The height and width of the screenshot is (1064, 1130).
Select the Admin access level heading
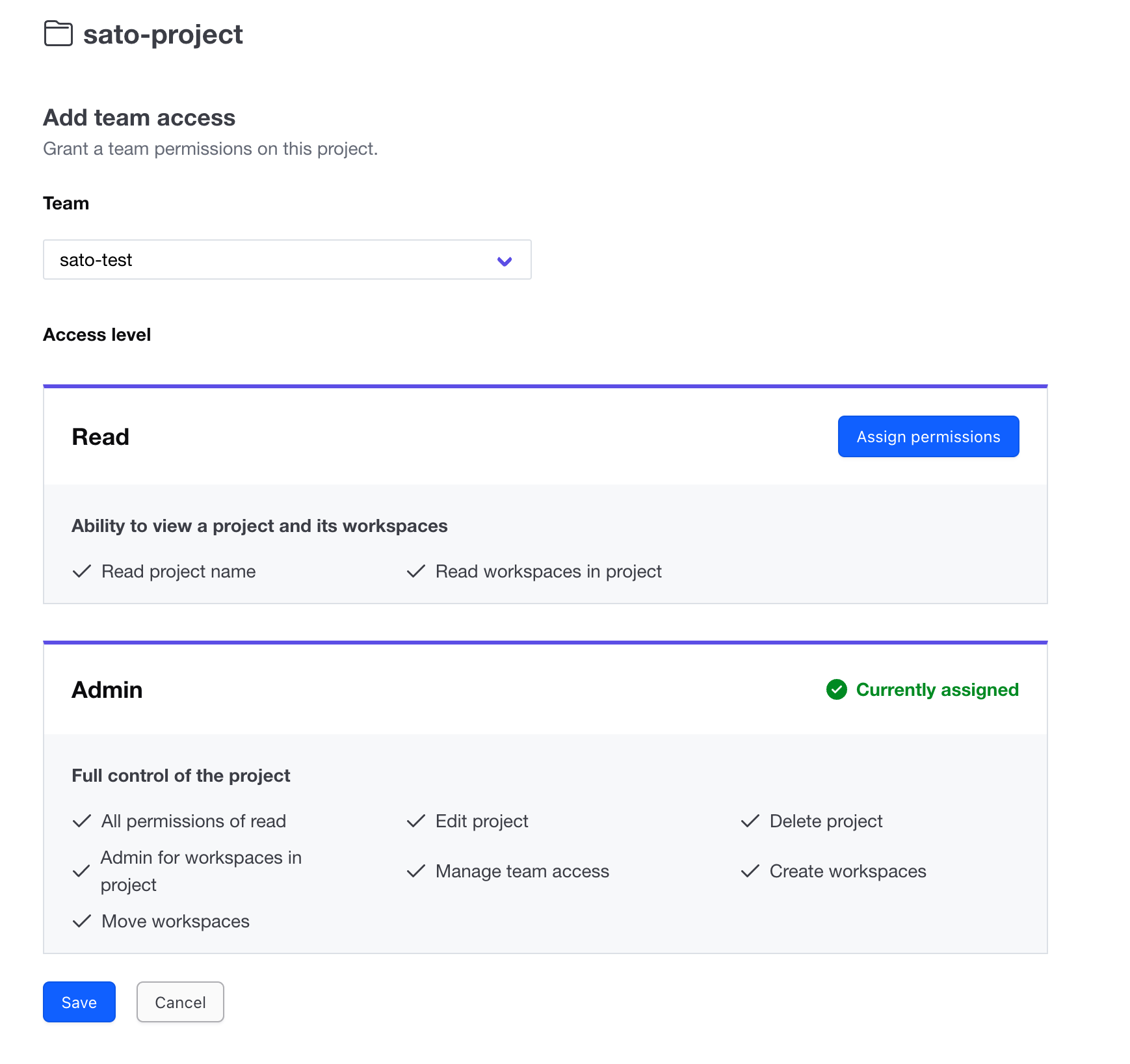click(x=107, y=689)
